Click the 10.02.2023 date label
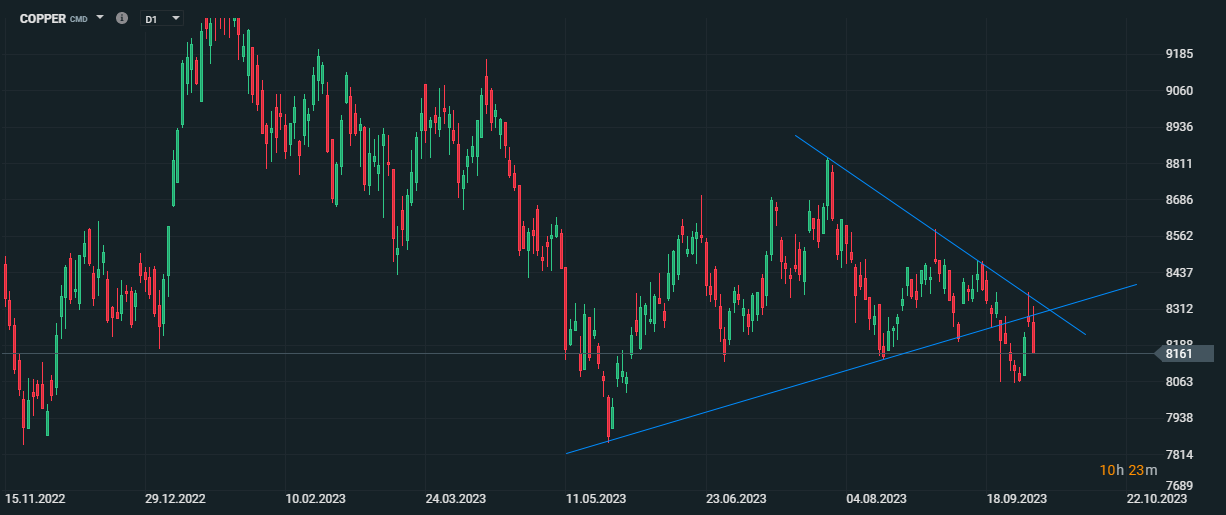The height and width of the screenshot is (515, 1226). [x=315, y=498]
